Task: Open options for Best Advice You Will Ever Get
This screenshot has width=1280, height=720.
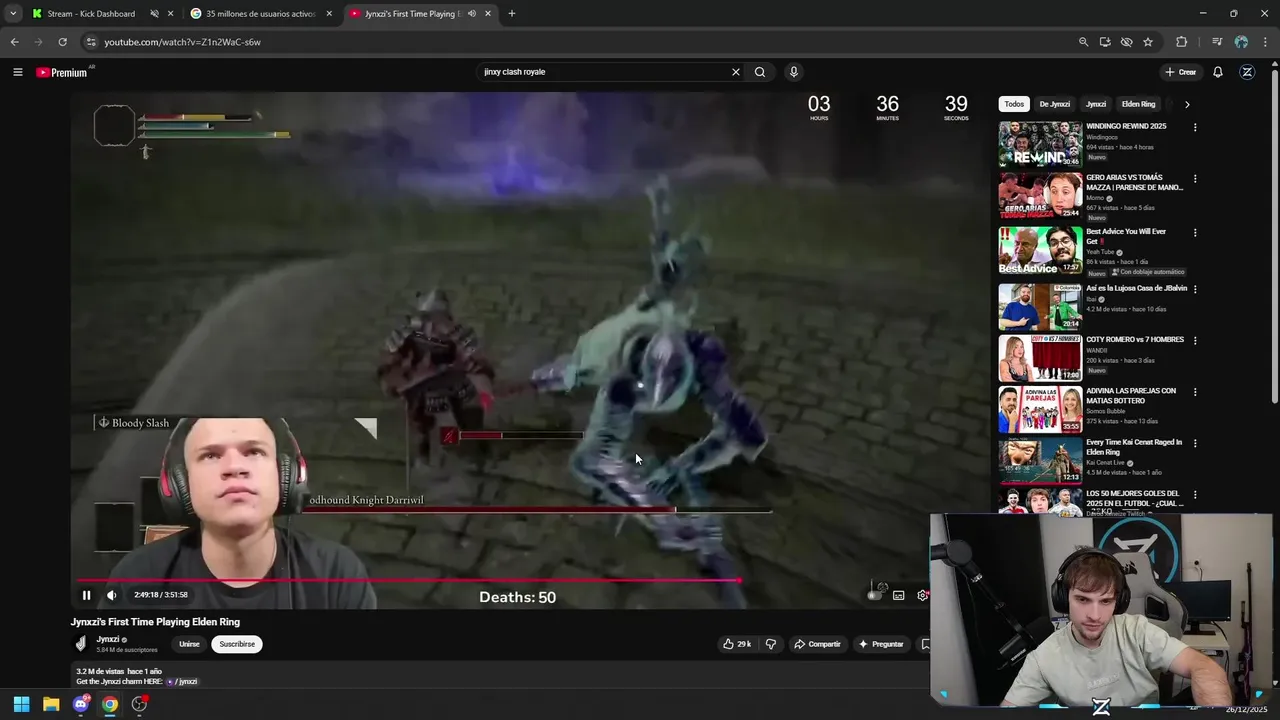Action: point(1195,233)
